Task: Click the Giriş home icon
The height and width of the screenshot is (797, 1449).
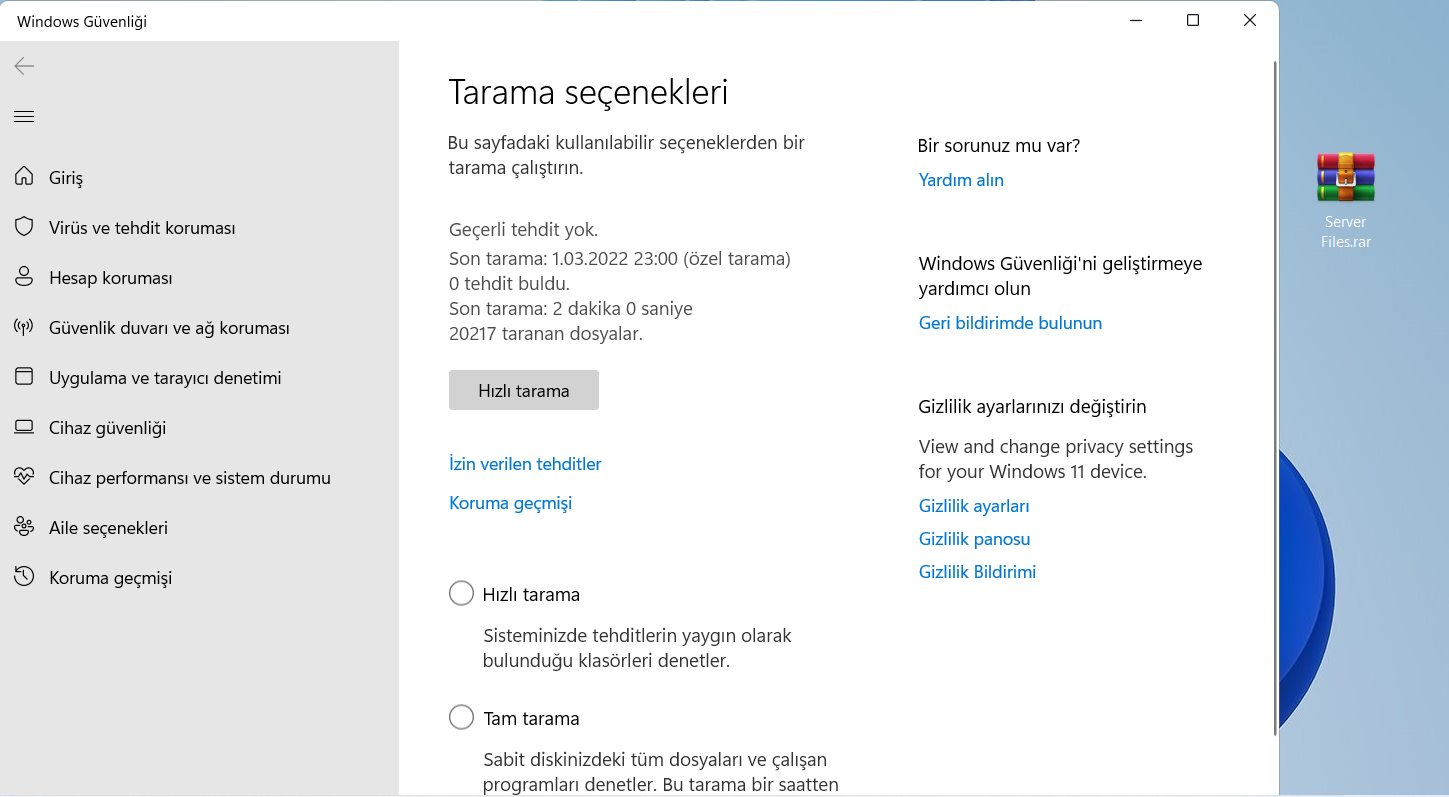Action: click(24, 177)
